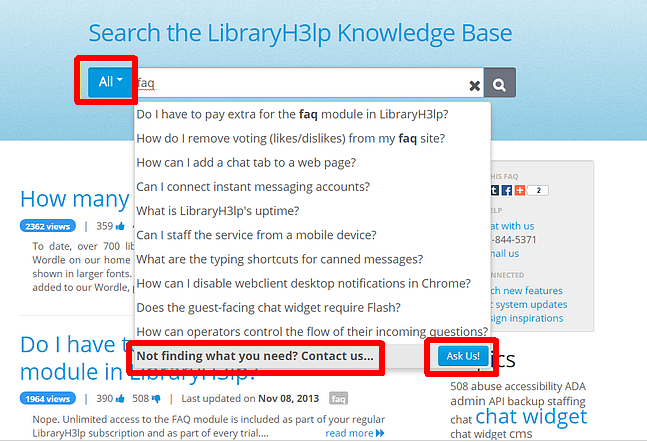Choose suggestion 'How can I add a chat tab'
The height and width of the screenshot is (442, 647).
246,163
